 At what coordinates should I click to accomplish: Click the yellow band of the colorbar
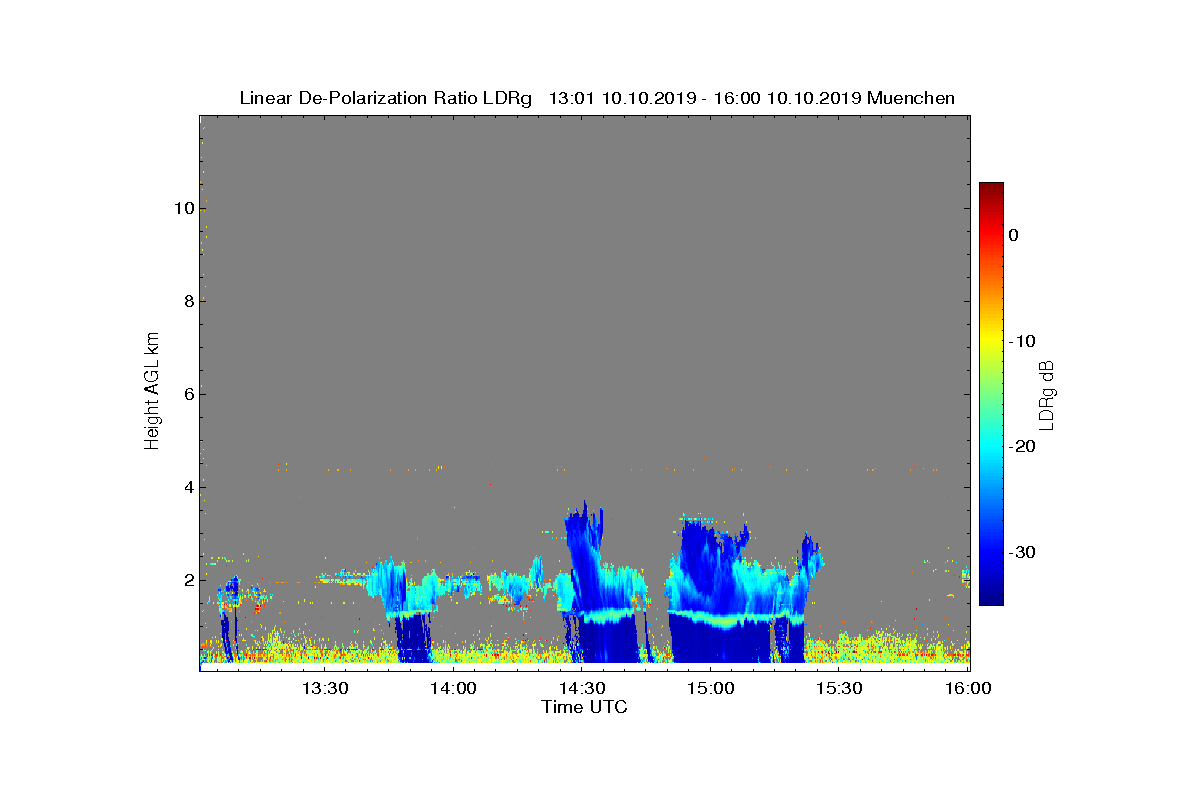(x=991, y=341)
